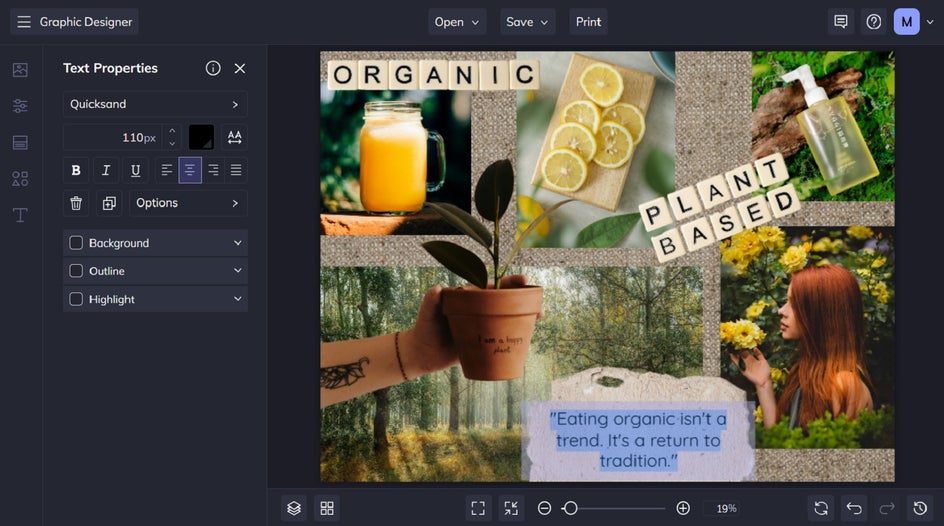Click the shrink-to-fit arrows icon
The image size is (944, 526).
pyautogui.click(x=511, y=509)
